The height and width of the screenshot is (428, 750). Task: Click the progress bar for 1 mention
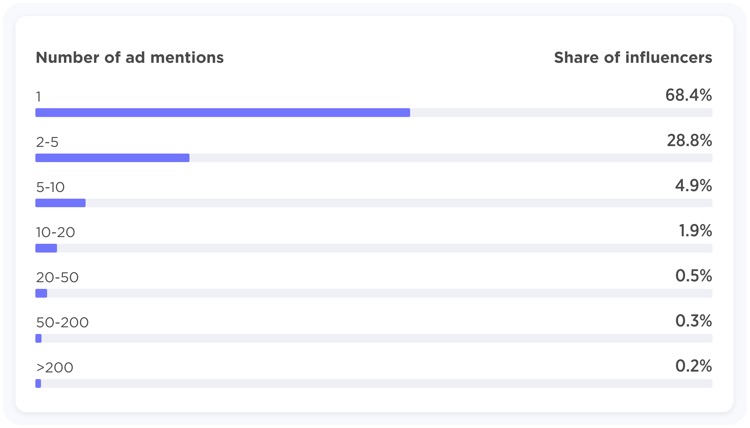point(374,112)
